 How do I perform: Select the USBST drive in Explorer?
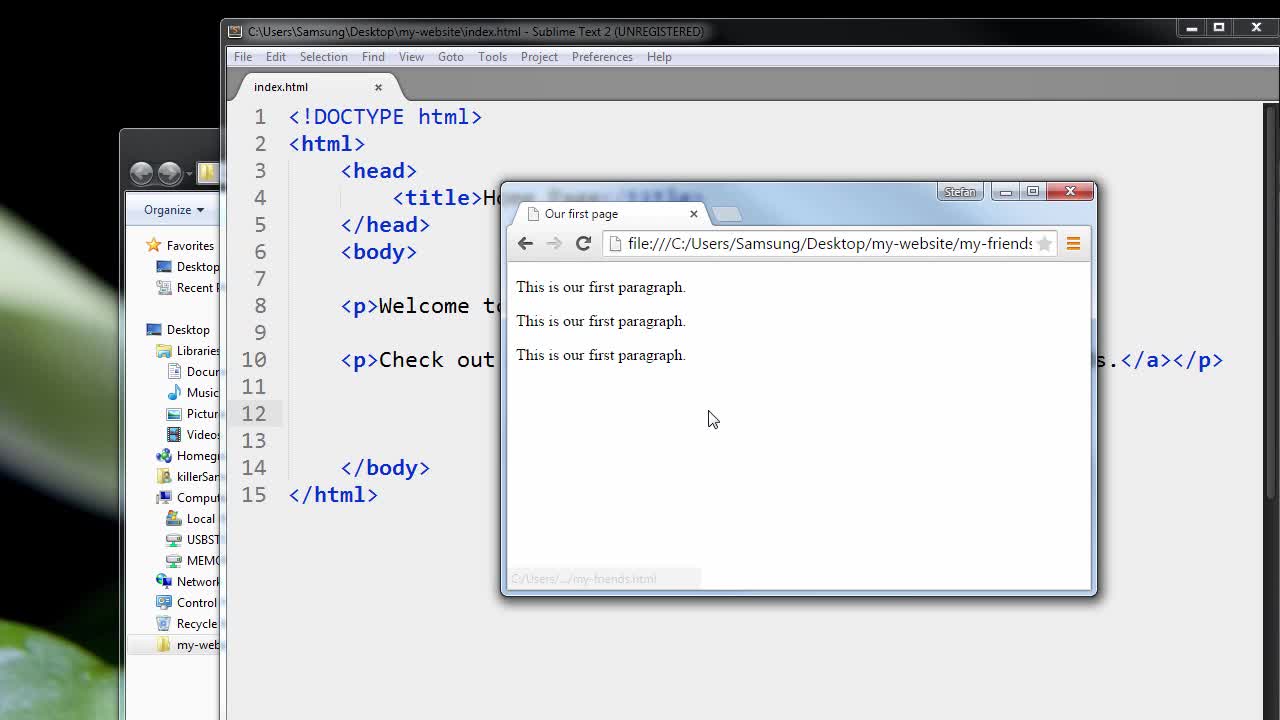click(193, 540)
